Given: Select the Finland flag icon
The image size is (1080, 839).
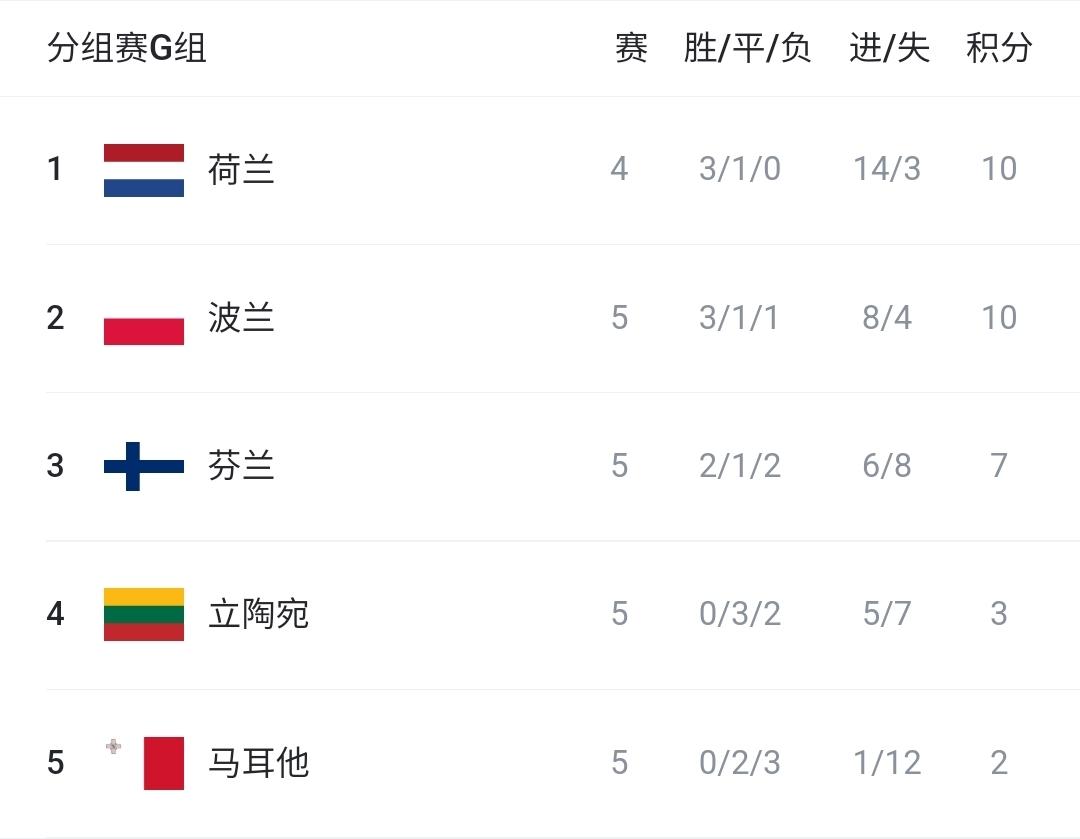Looking at the screenshot, I should point(142,465).
